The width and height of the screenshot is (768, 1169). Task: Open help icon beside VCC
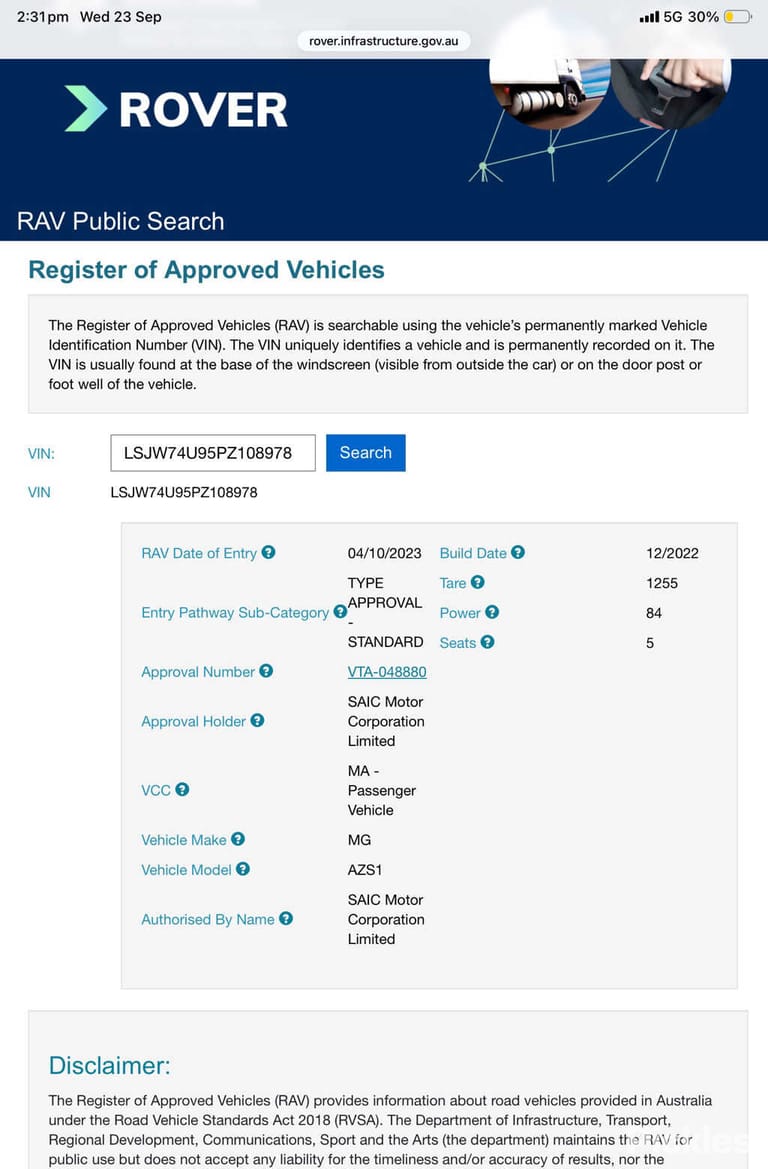(182, 790)
